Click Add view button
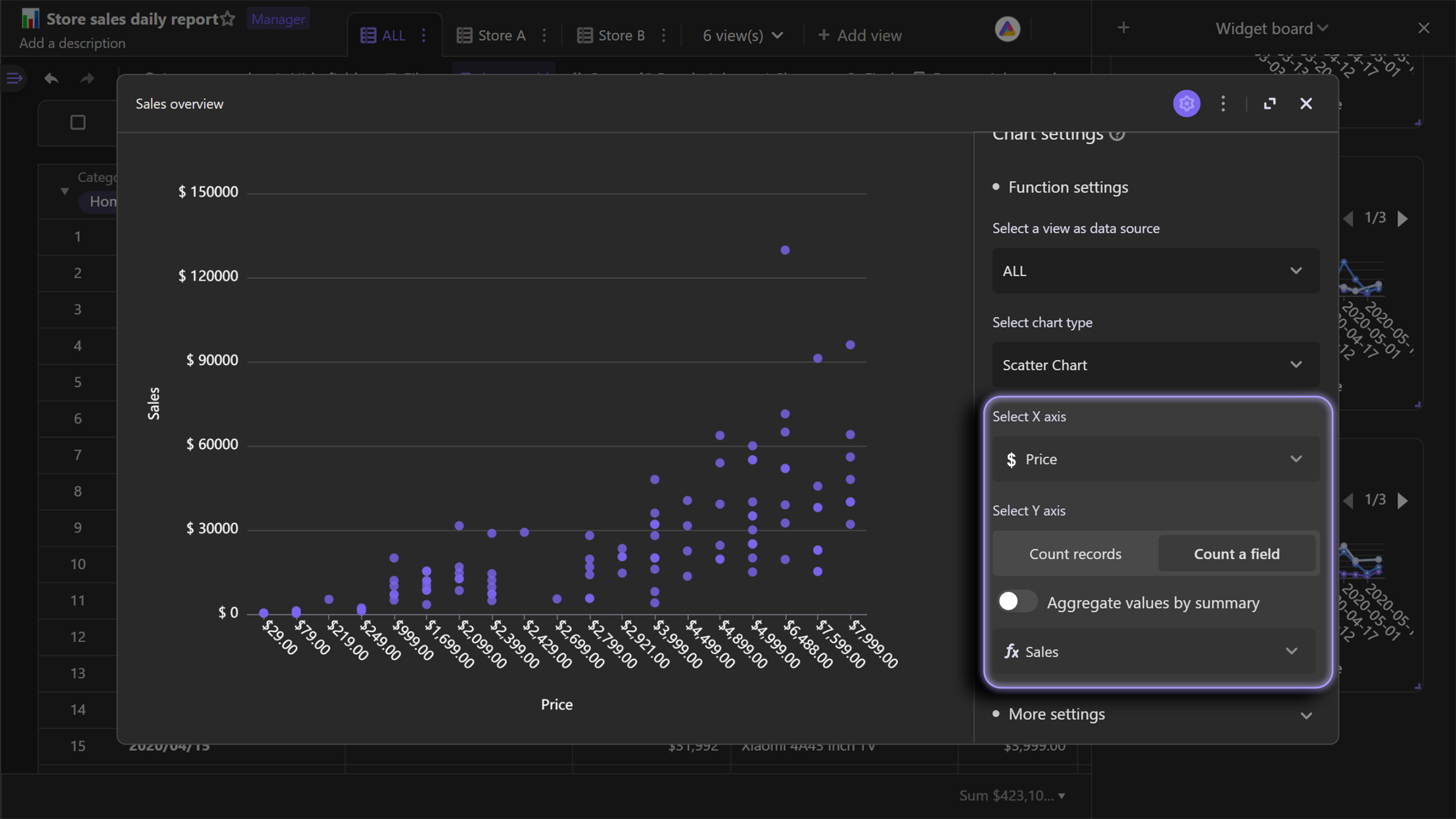This screenshot has height=819, width=1456. [x=860, y=35]
